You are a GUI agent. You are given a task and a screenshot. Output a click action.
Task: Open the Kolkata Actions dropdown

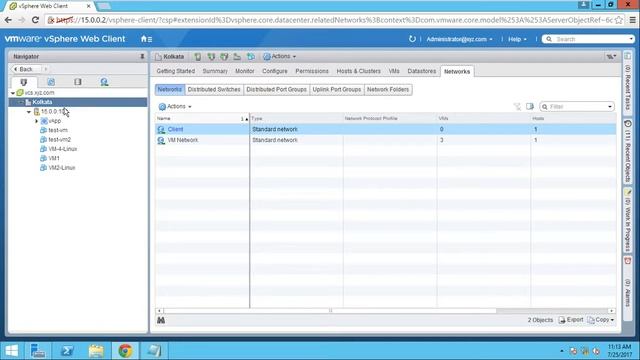coord(280,56)
